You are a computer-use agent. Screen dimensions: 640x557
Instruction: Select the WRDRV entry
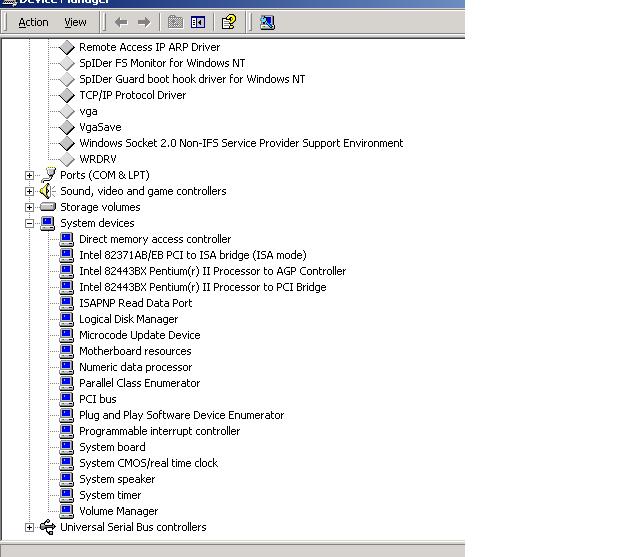click(x=98, y=159)
